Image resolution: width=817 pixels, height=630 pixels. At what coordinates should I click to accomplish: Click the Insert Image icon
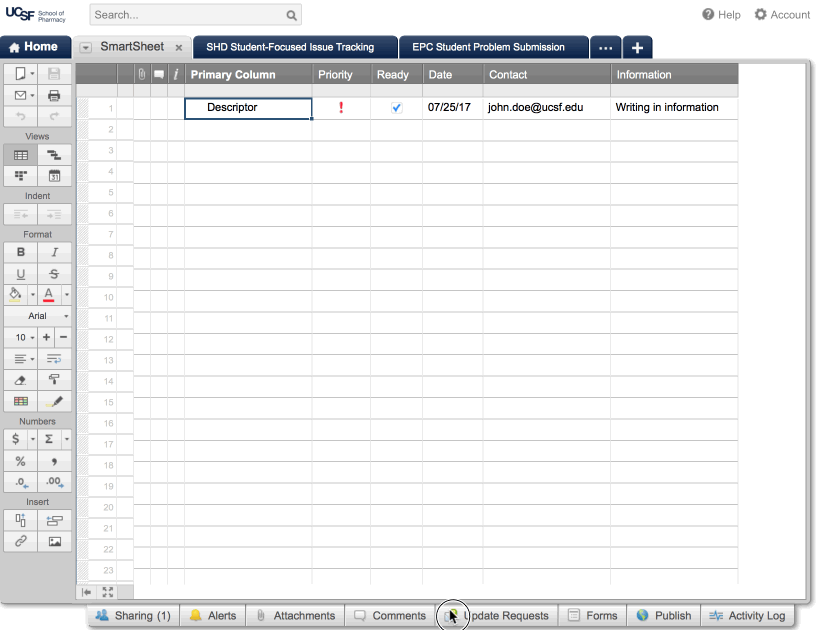tap(54, 541)
